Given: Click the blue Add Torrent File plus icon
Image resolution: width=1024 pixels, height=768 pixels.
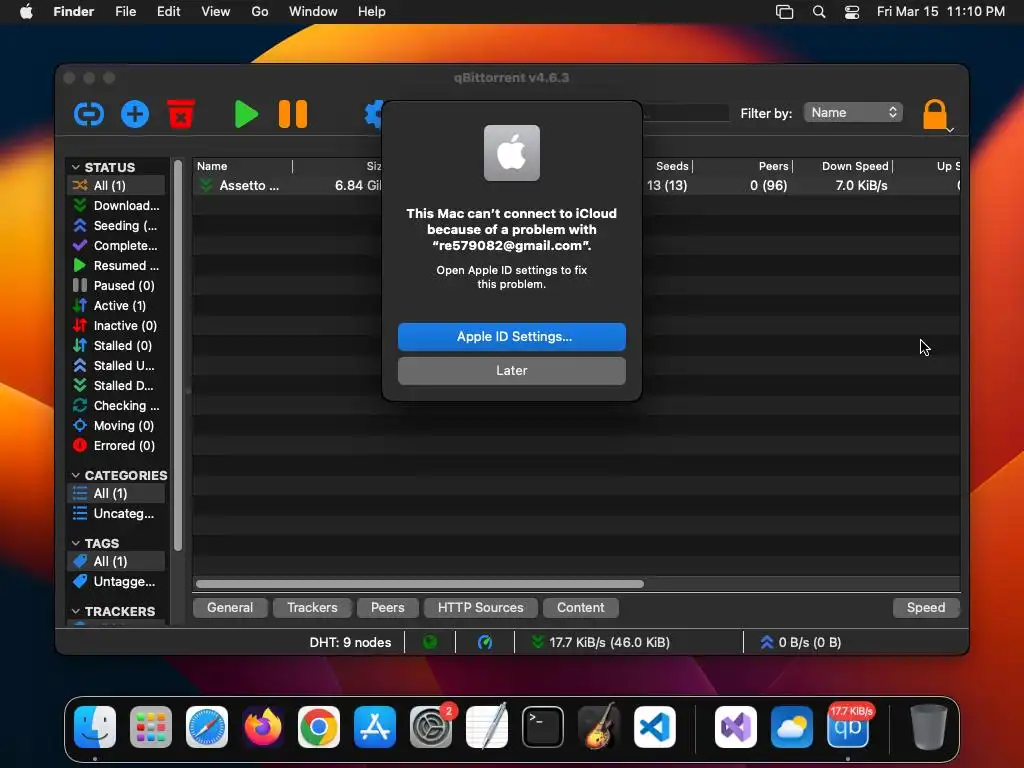Looking at the screenshot, I should point(135,114).
